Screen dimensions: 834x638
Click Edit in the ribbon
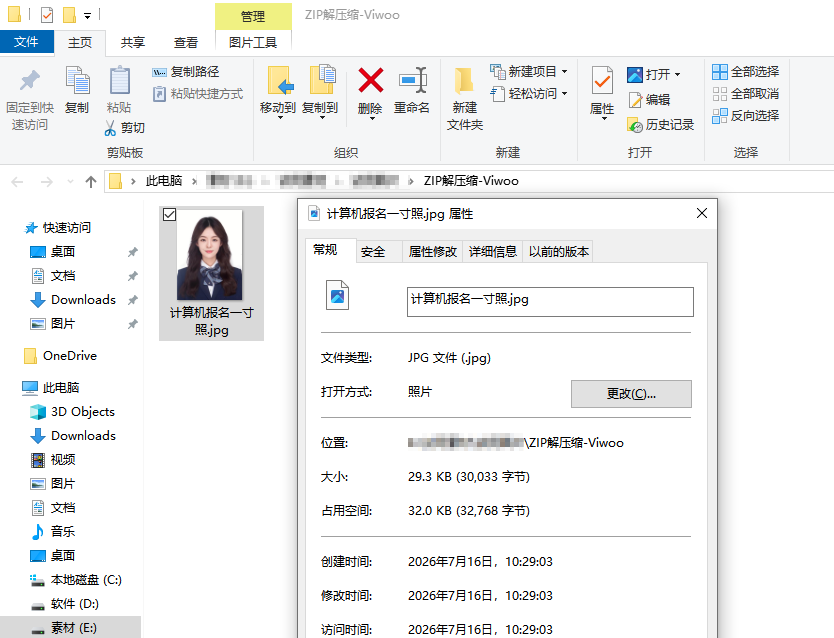(x=649, y=99)
